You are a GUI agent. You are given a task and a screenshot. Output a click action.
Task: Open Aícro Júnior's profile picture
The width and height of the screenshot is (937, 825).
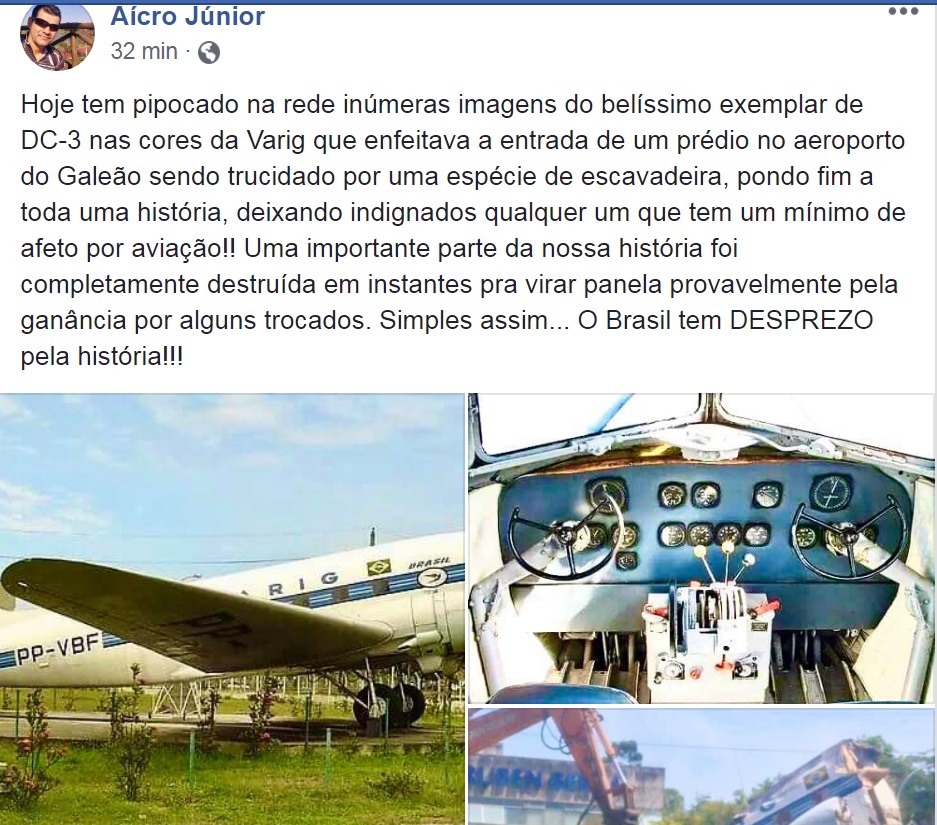pos(57,35)
